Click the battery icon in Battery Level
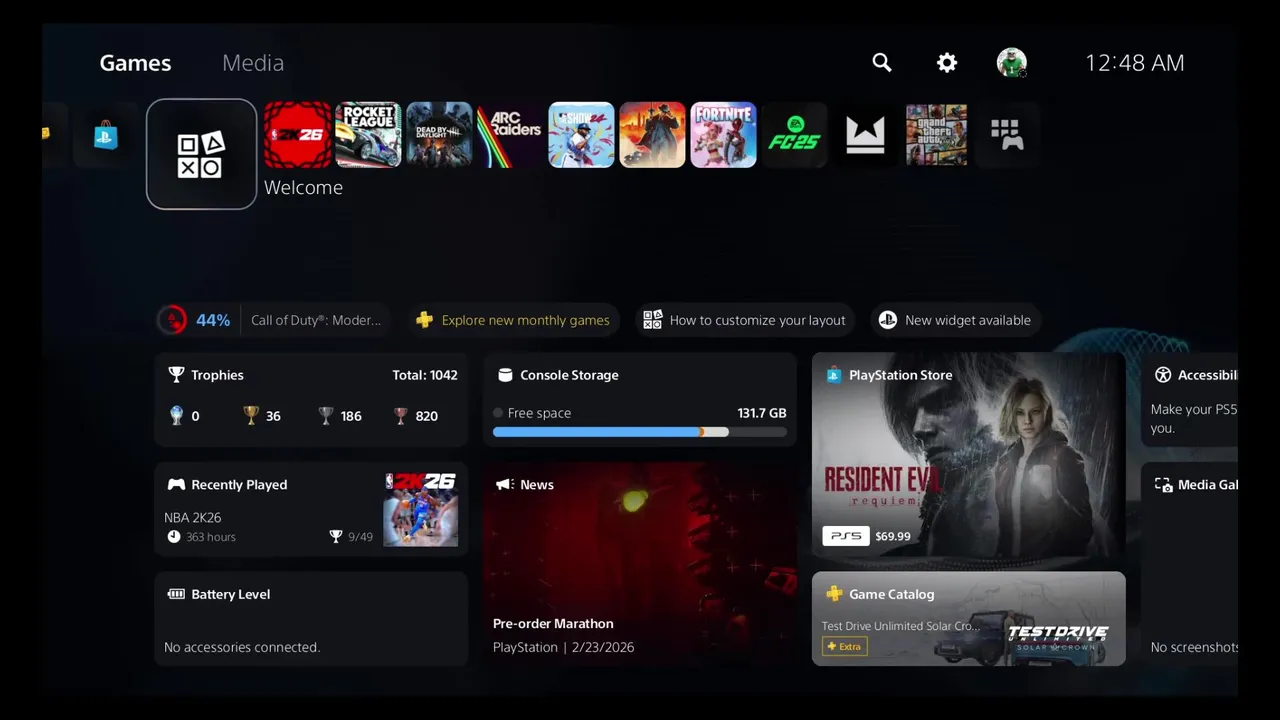Screen dimensions: 1280x720 click(x=176, y=594)
